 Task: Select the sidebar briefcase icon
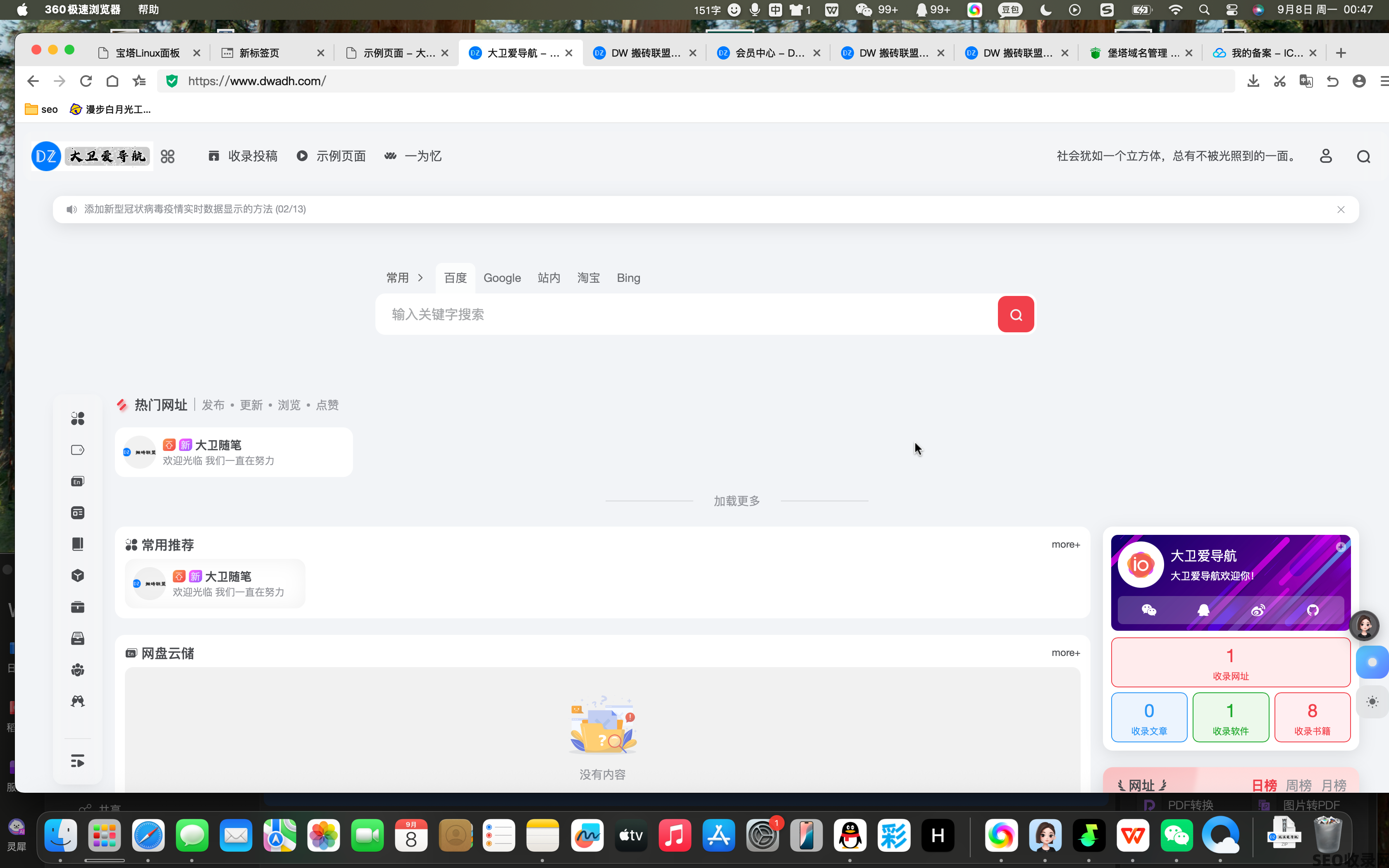point(77,607)
